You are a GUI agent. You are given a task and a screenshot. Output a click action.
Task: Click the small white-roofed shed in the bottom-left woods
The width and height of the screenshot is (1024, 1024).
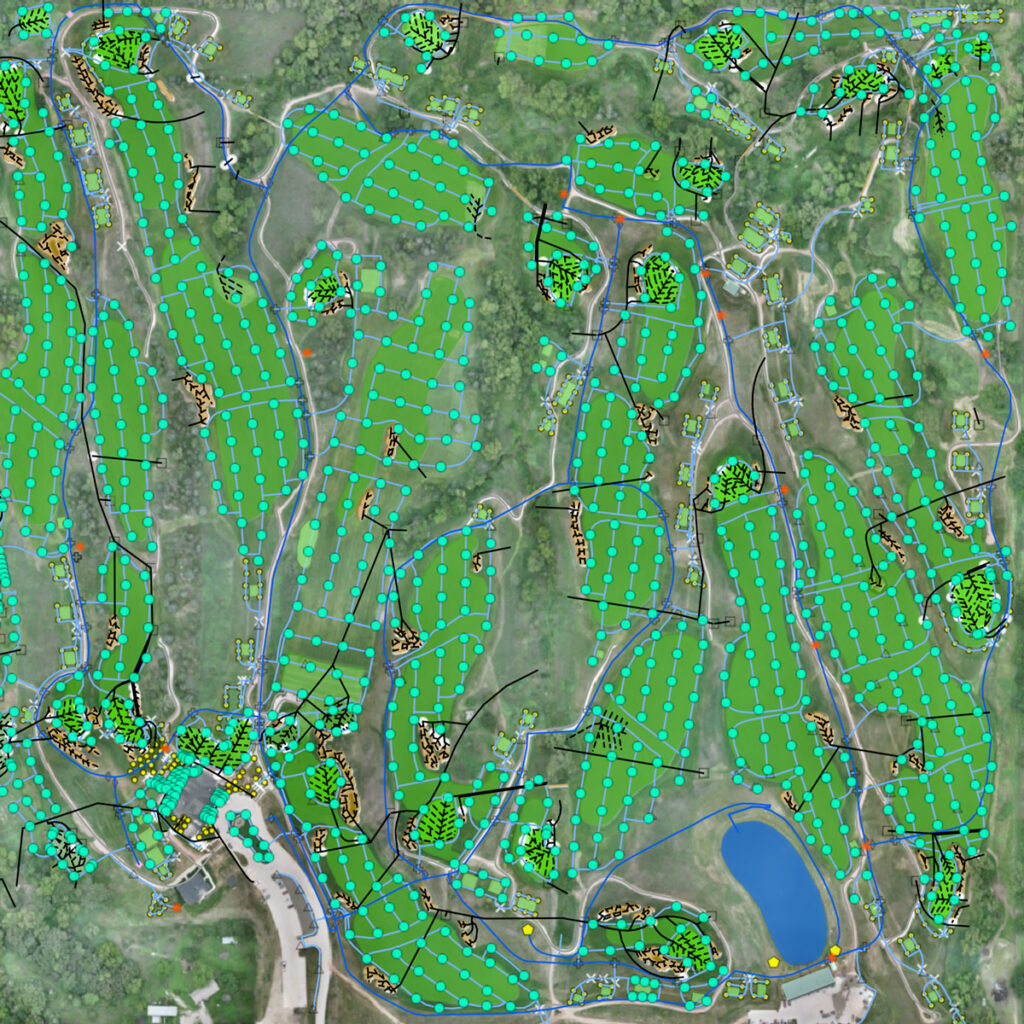[160, 1011]
